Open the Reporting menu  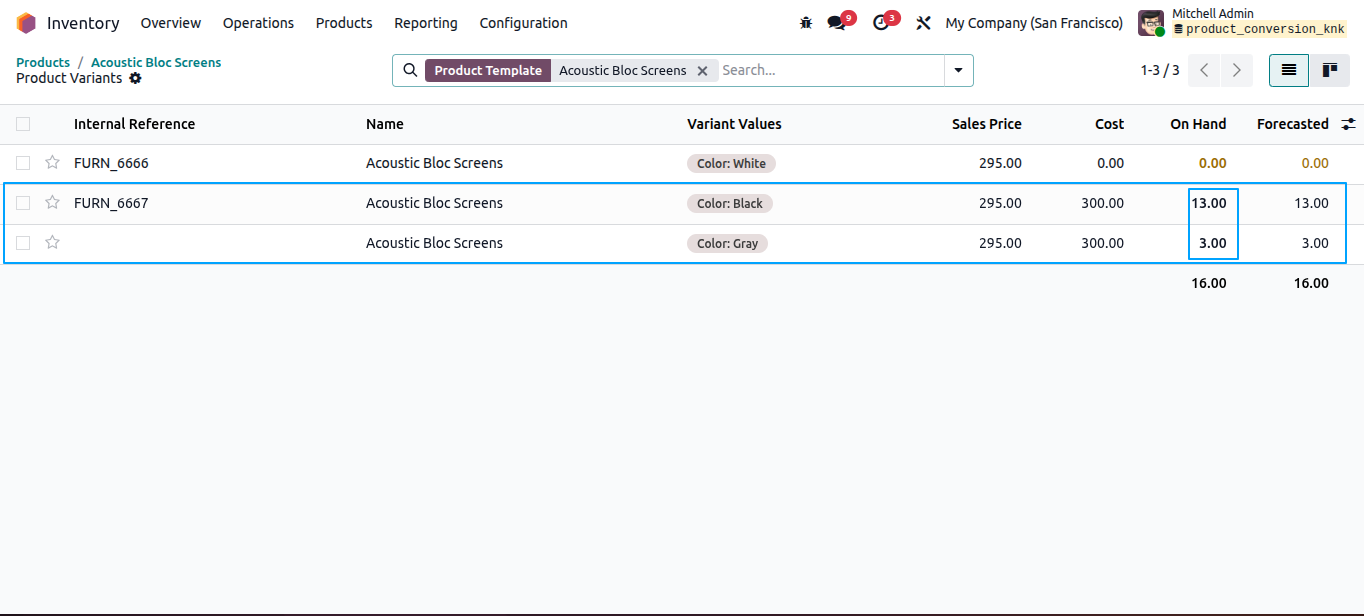[426, 23]
